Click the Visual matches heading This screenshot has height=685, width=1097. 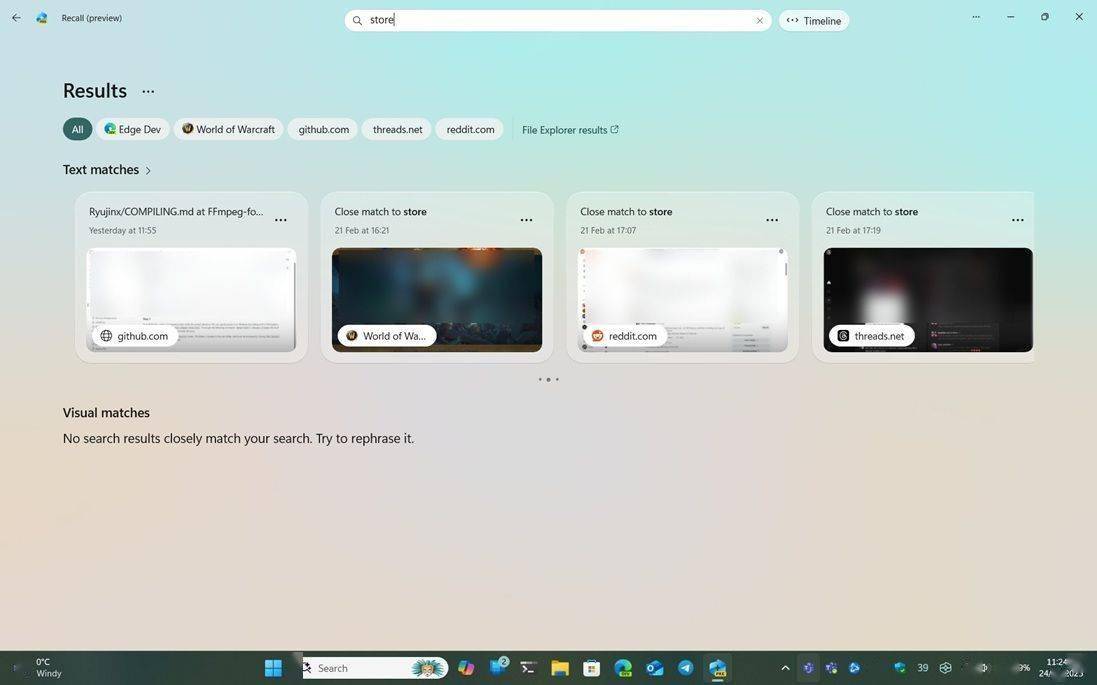tap(106, 413)
